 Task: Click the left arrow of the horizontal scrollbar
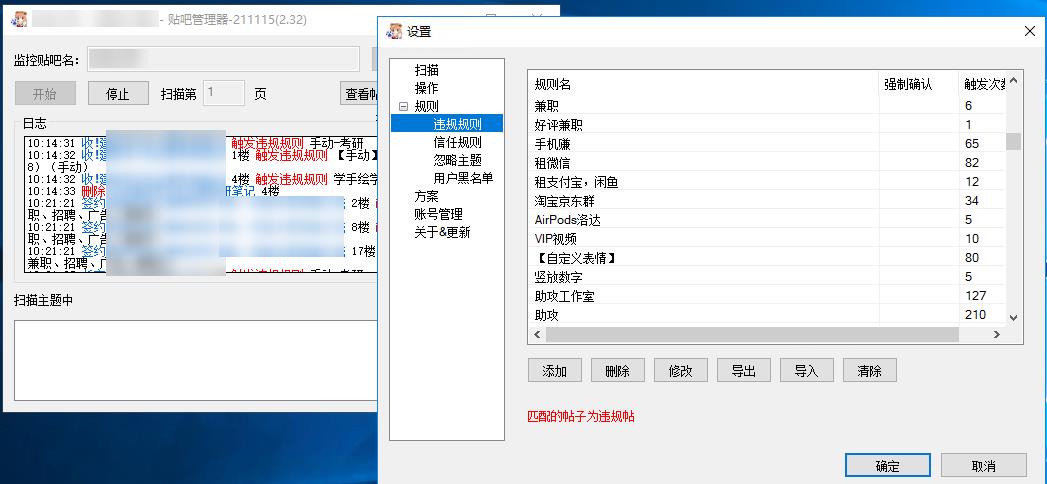pos(537,334)
